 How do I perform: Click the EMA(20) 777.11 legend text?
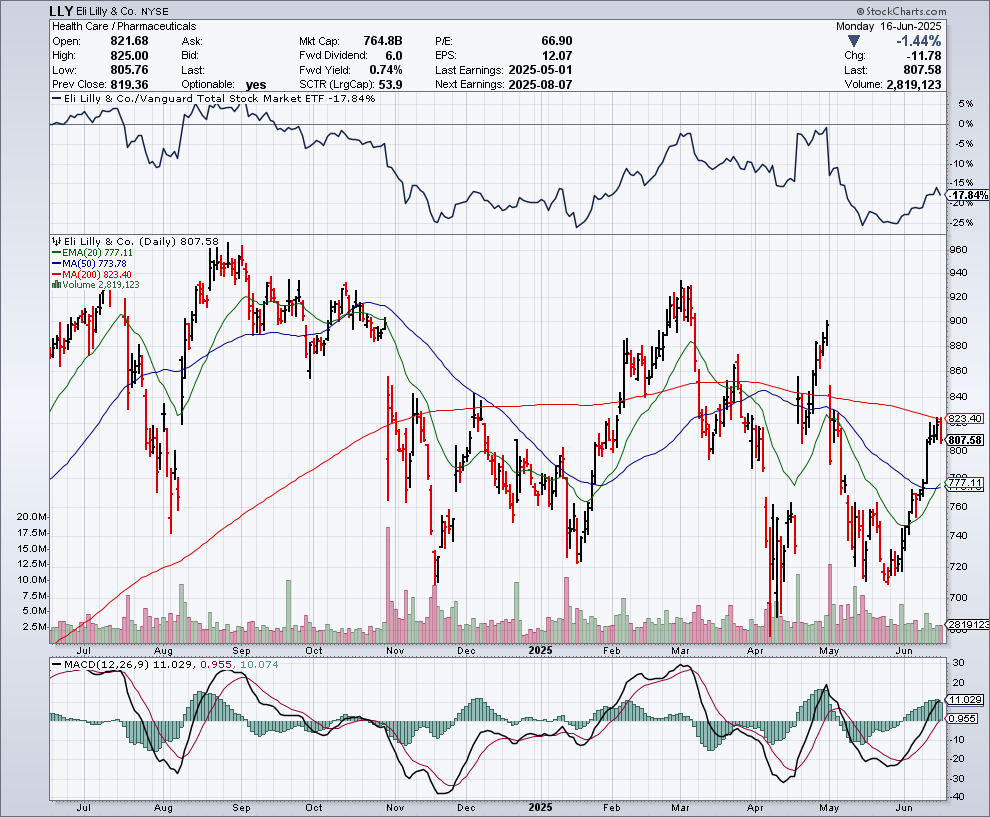click(x=97, y=253)
